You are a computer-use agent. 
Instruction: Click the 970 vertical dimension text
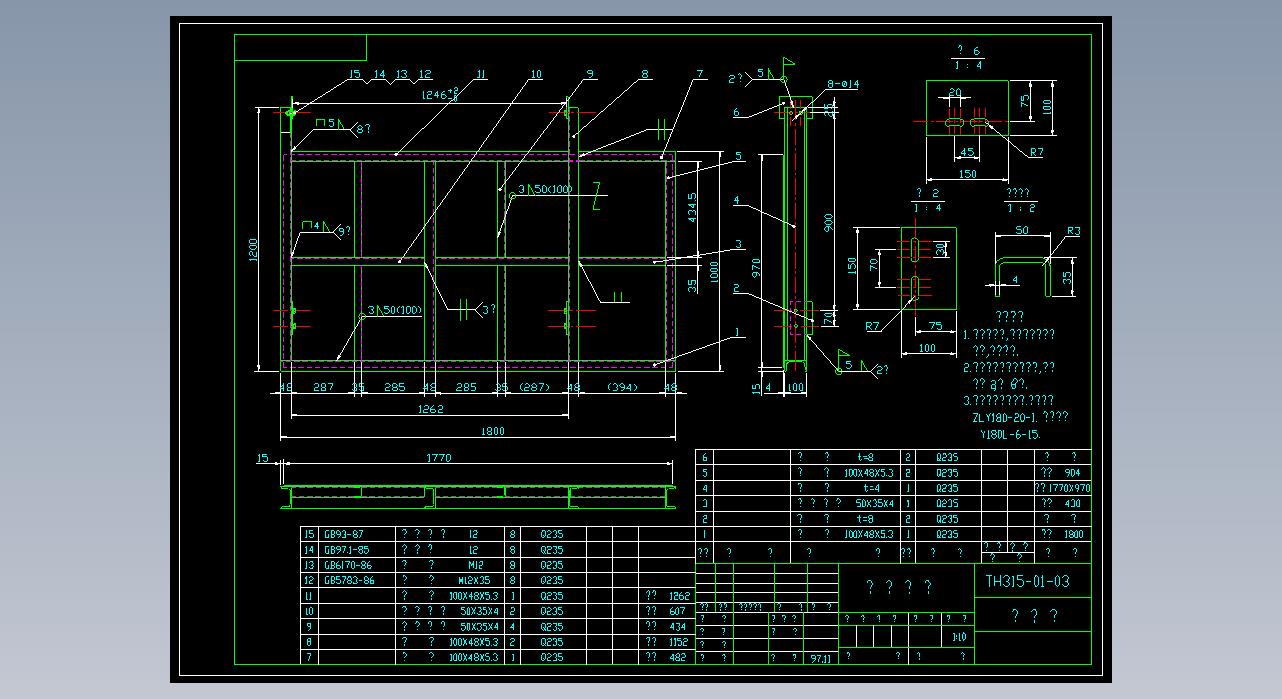[x=756, y=267]
